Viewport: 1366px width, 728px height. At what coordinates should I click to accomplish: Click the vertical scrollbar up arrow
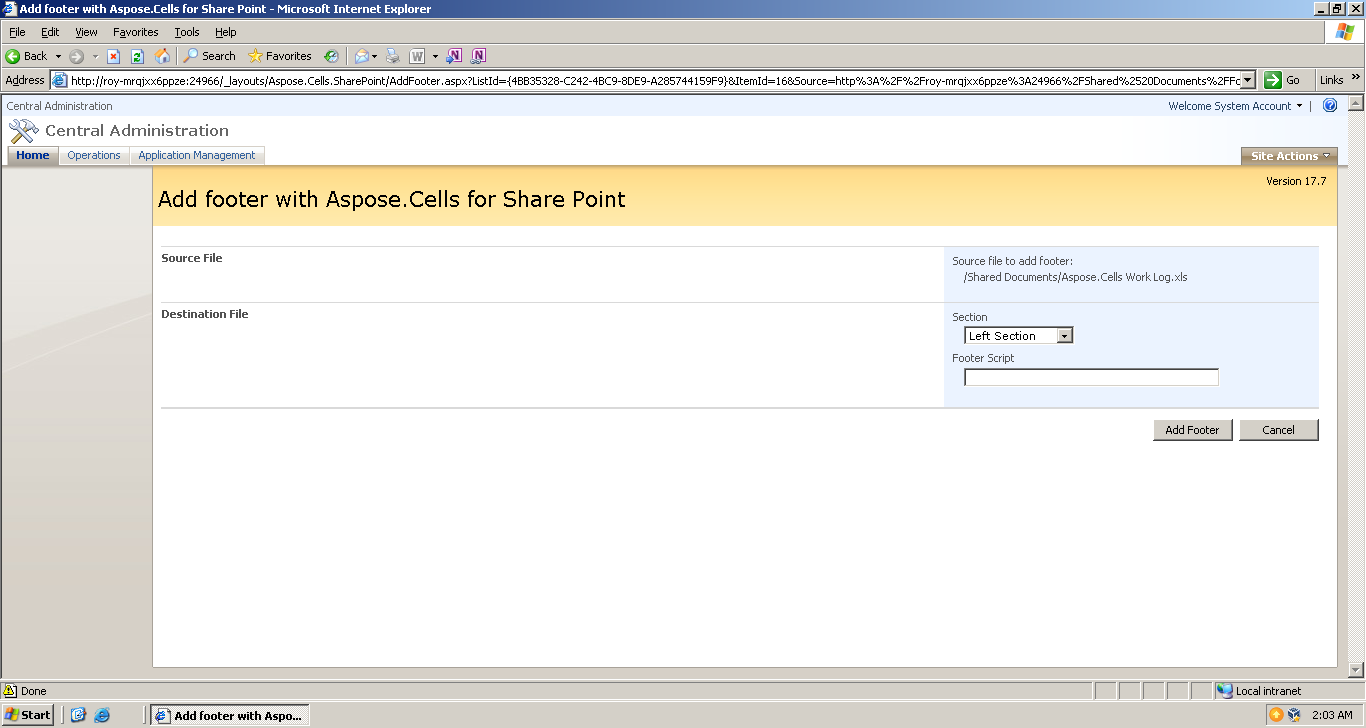coord(1356,102)
